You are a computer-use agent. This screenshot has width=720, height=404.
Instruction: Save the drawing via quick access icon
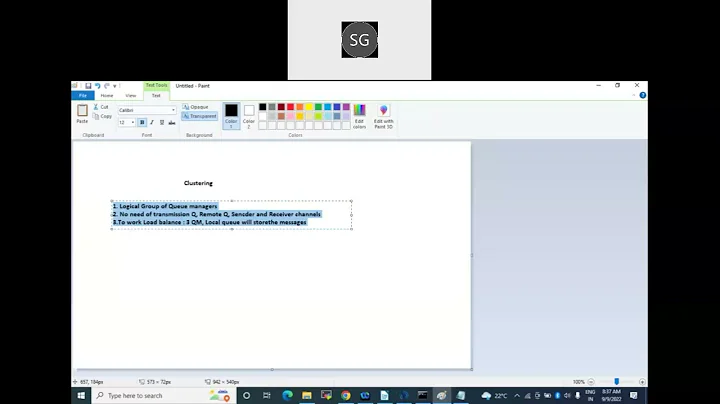coord(88,86)
